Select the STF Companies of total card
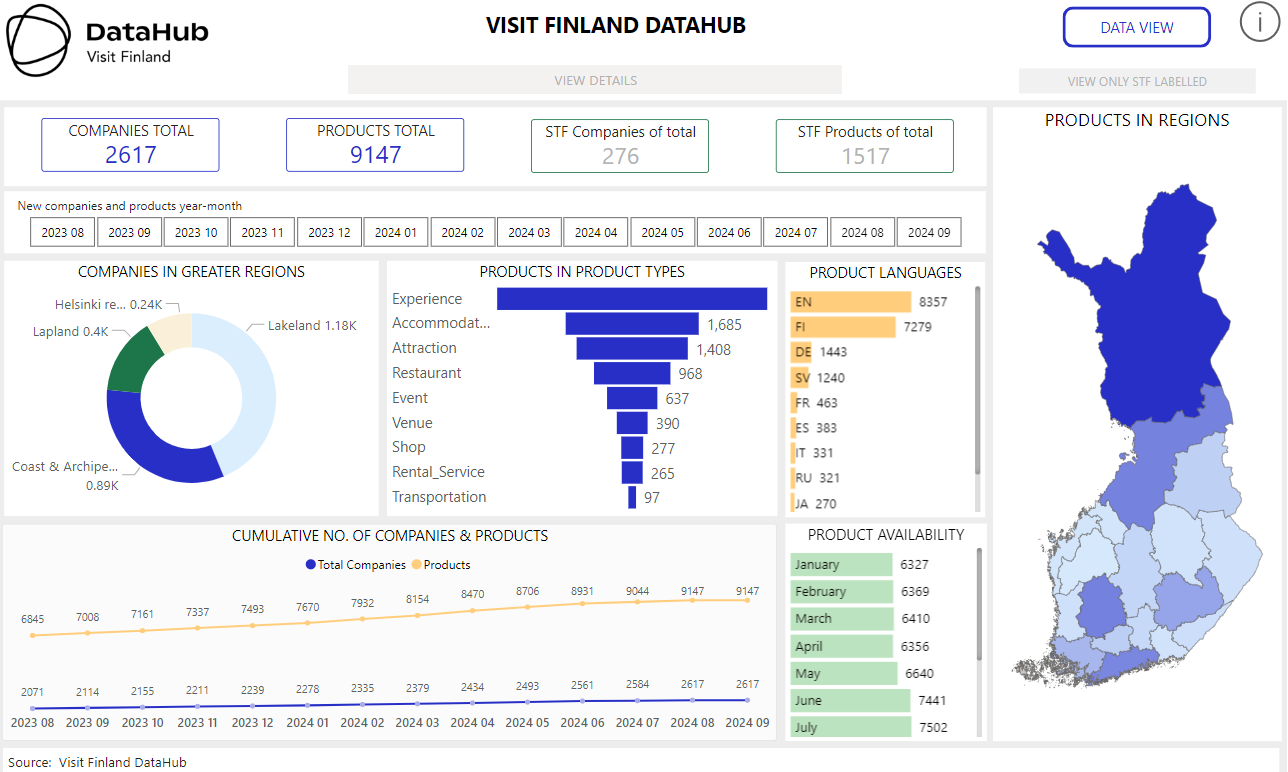This screenshot has height=772, width=1288. point(620,146)
